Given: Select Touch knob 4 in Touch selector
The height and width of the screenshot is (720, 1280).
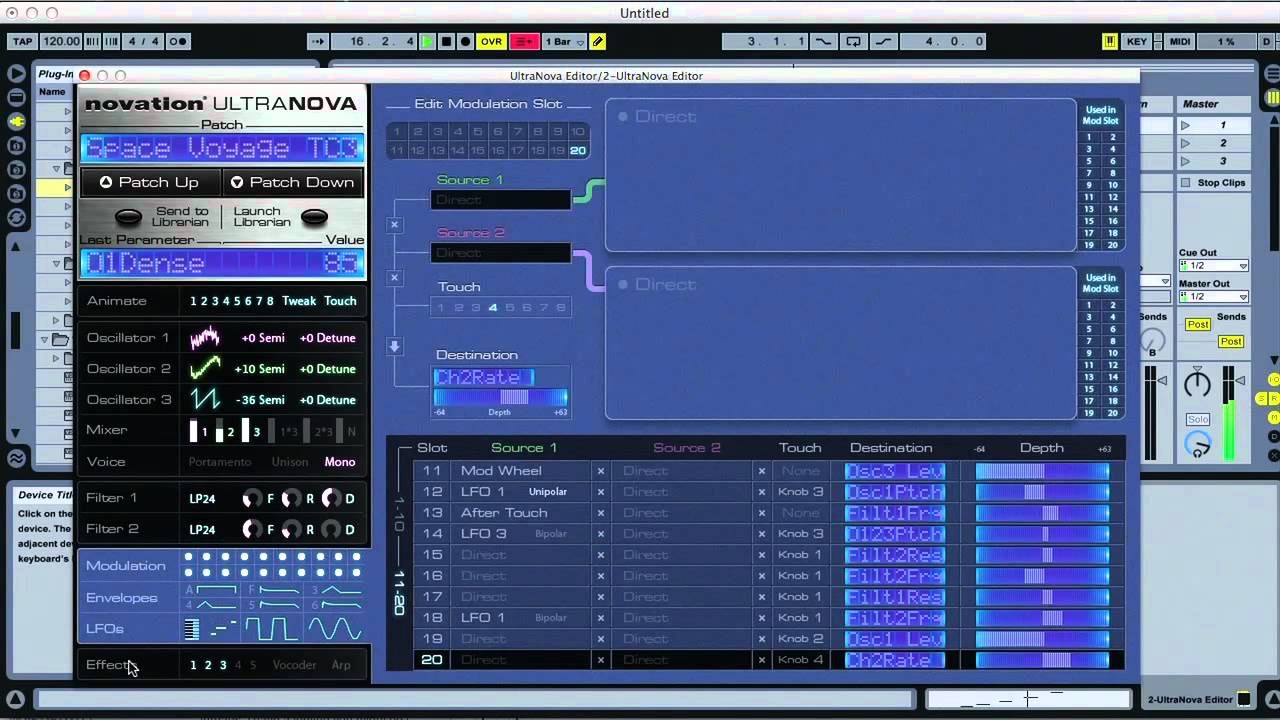Looking at the screenshot, I should tap(492, 308).
